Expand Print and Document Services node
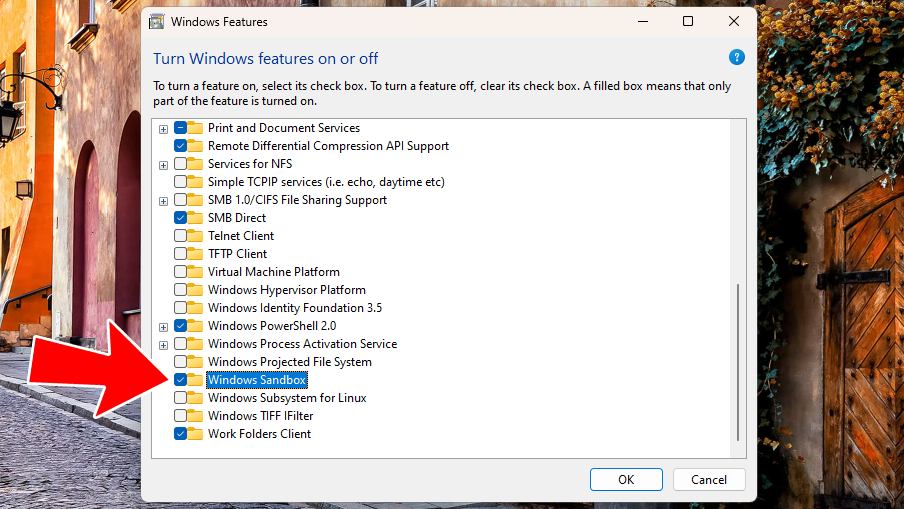 (164, 129)
